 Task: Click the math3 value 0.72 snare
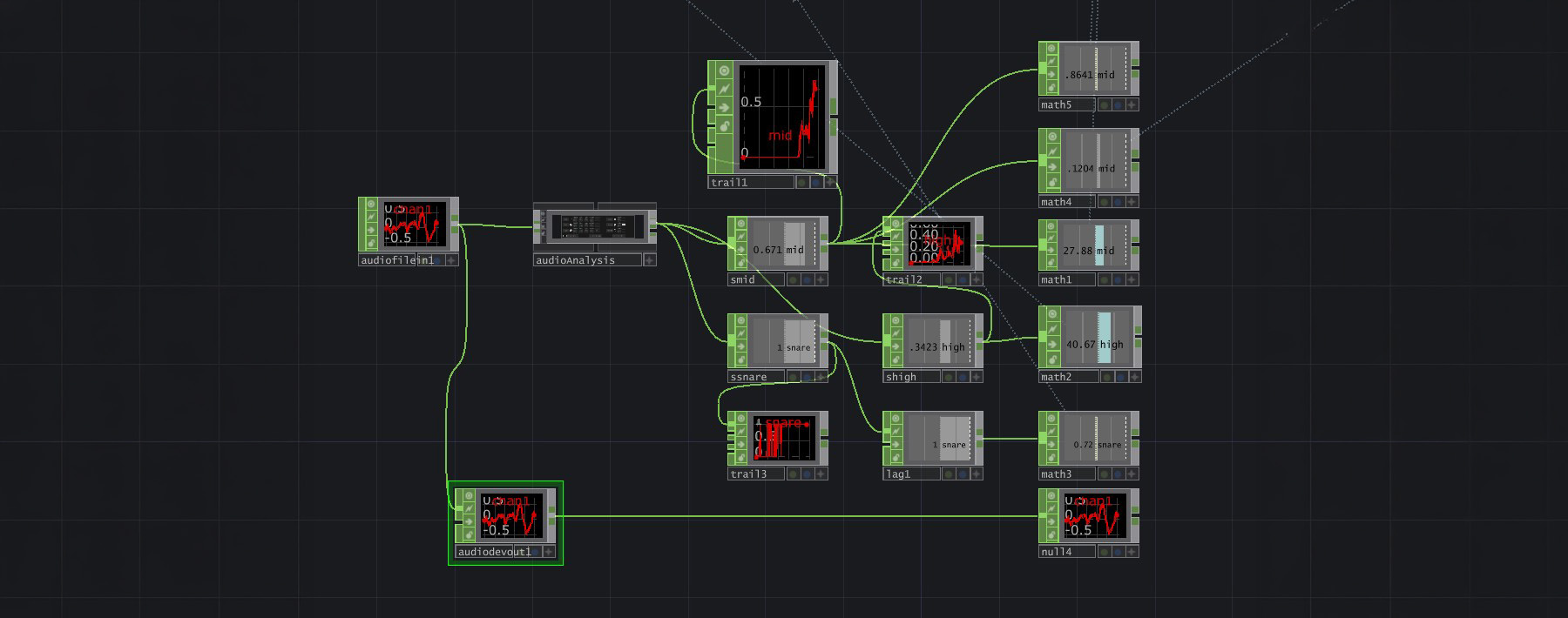click(x=1098, y=445)
